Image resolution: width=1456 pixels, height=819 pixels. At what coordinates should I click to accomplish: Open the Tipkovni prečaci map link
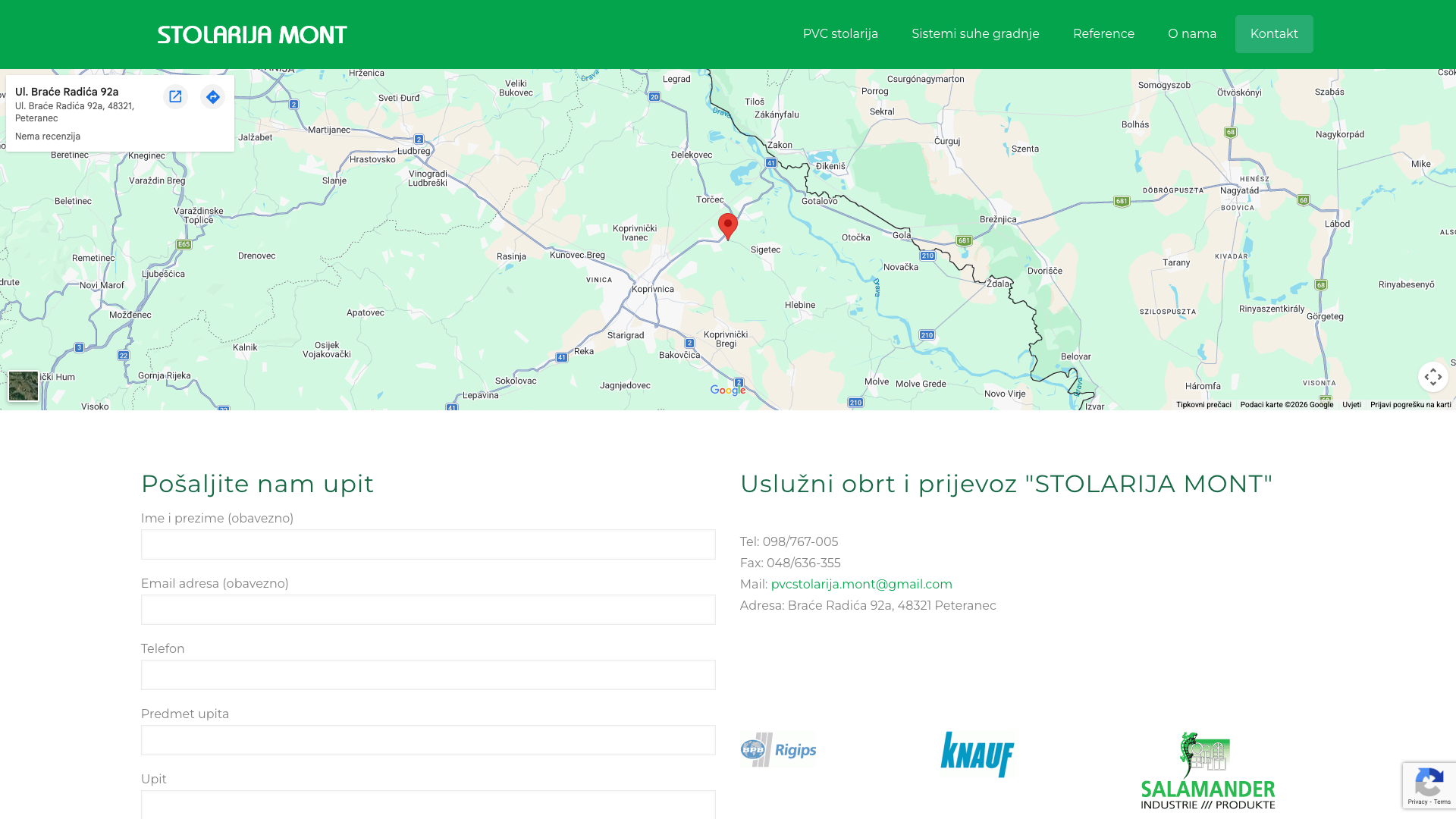pyautogui.click(x=1203, y=405)
